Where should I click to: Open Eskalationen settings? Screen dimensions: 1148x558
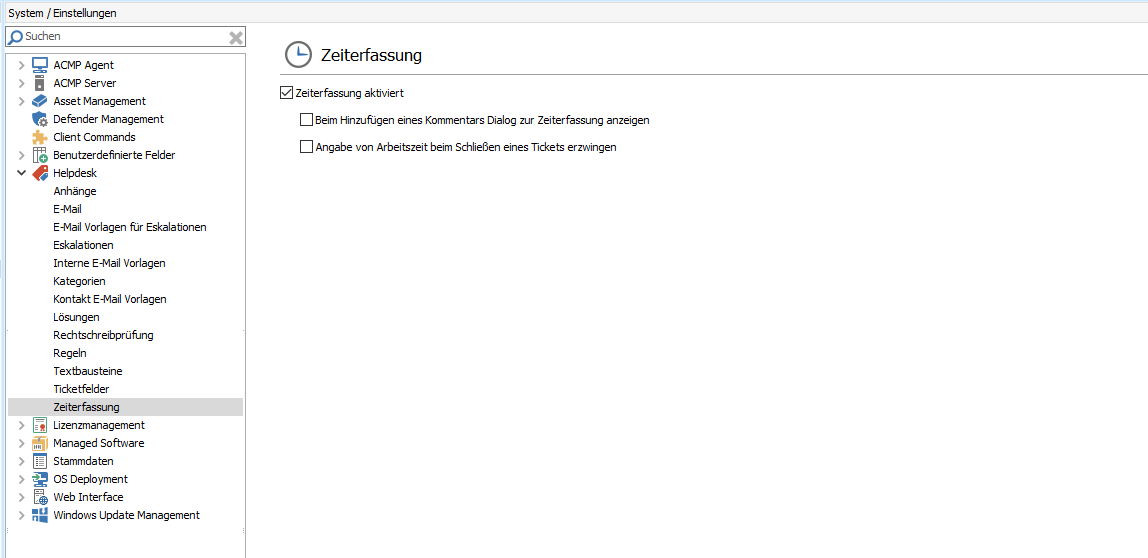(83, 245)
